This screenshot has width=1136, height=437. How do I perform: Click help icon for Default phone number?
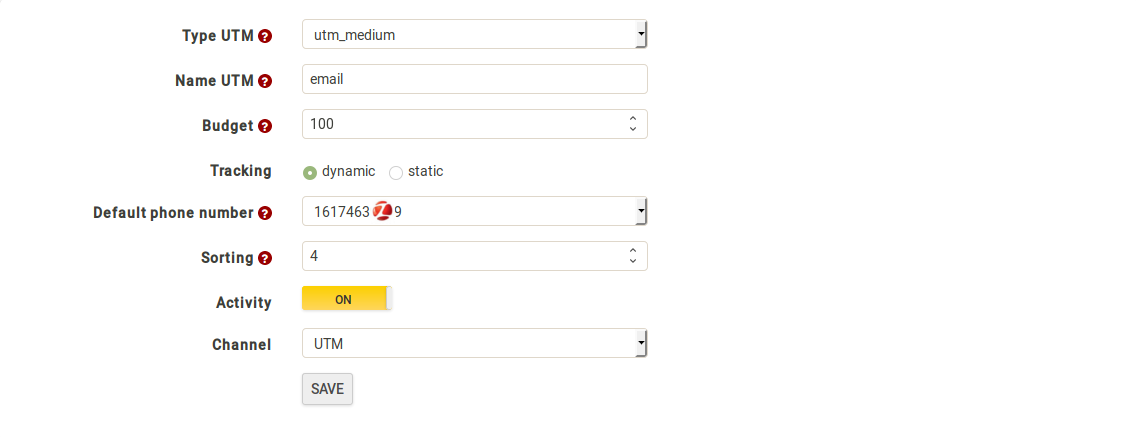click(x=265, y=213)
